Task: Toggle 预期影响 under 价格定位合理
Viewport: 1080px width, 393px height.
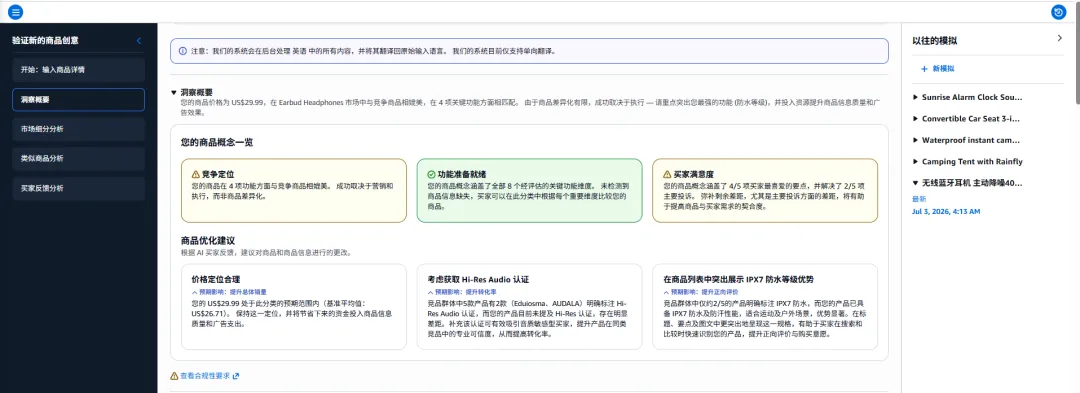Action: pos(229,292)
